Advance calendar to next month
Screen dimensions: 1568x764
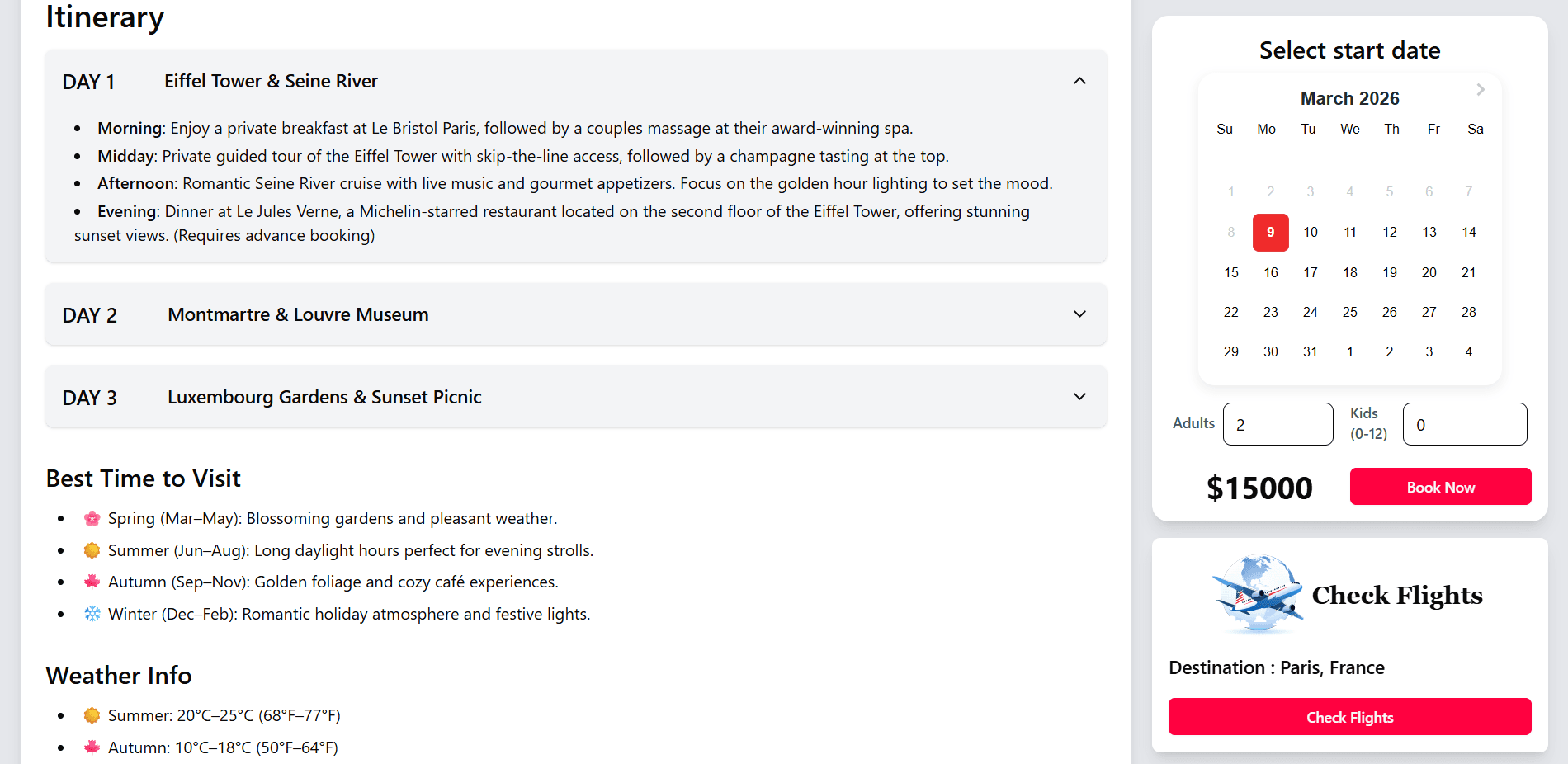click(1480, 90)
